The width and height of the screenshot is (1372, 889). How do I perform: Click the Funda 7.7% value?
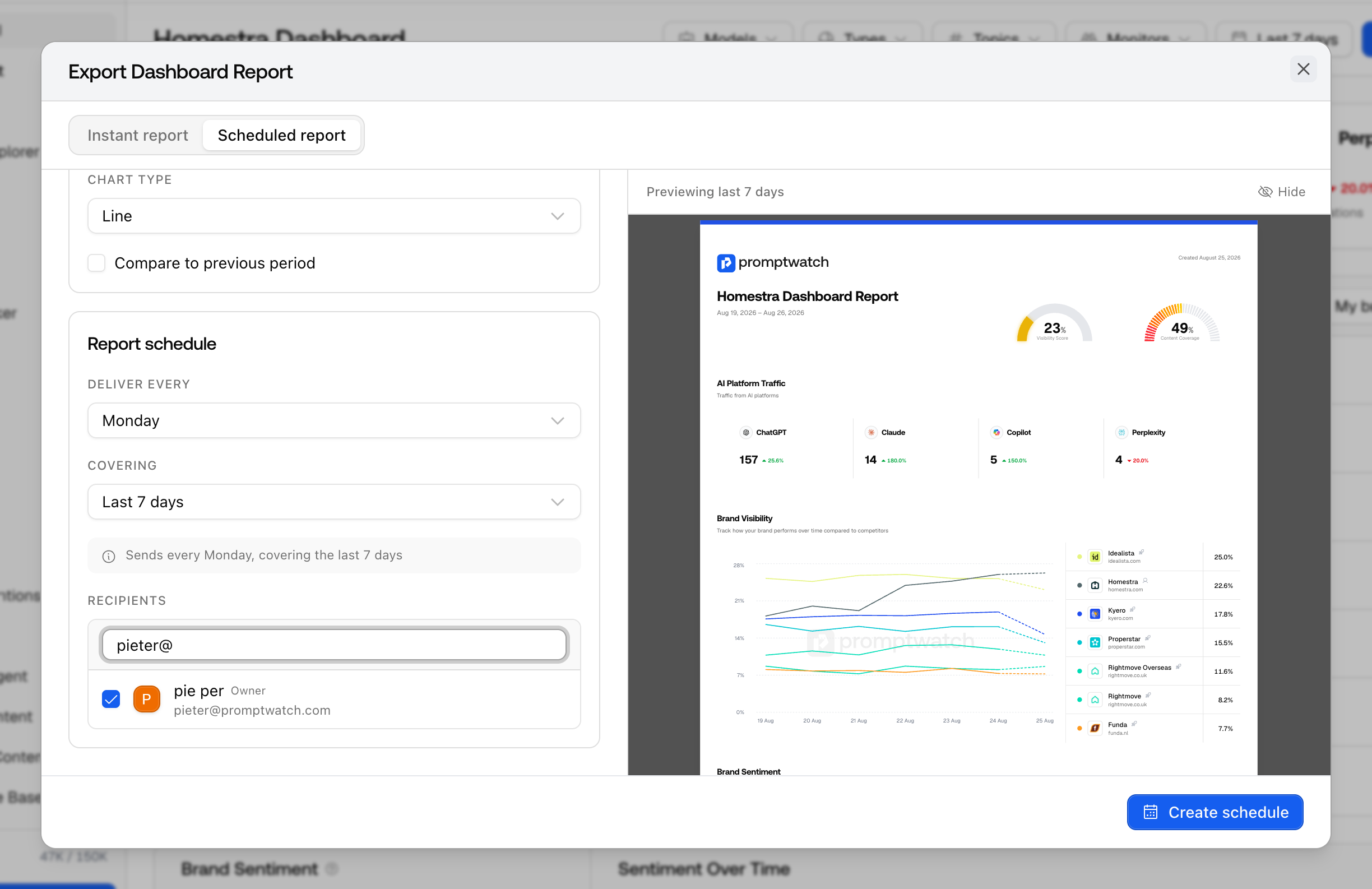tap(1225, 728)
